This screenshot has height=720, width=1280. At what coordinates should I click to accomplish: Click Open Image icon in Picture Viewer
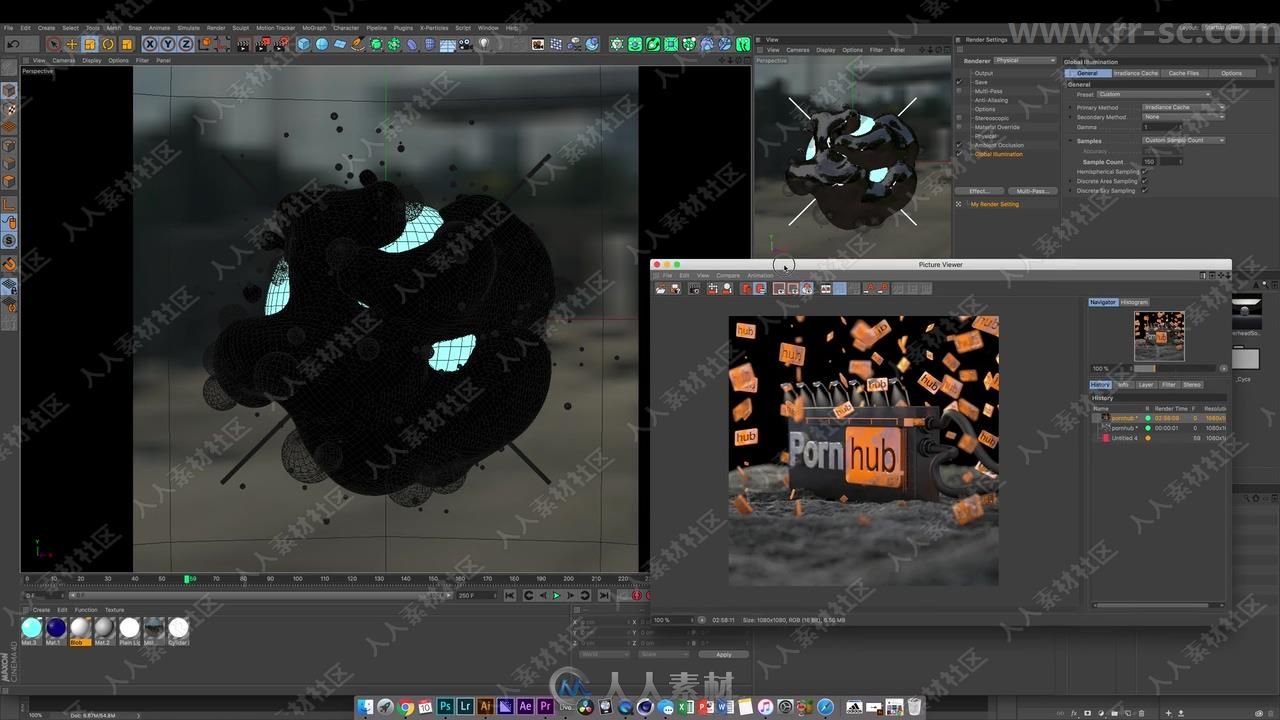[x=661, y=289]
